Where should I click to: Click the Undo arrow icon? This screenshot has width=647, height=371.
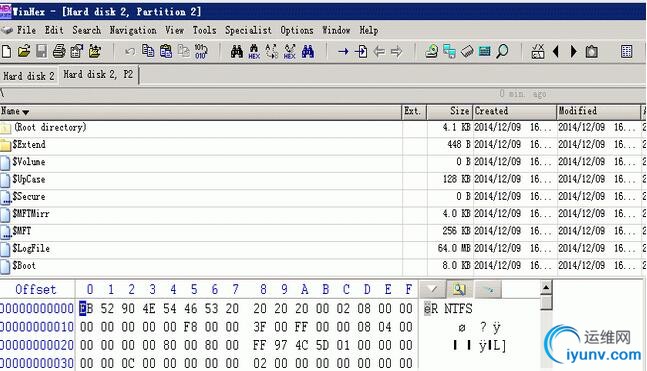(x=130, y=52)
